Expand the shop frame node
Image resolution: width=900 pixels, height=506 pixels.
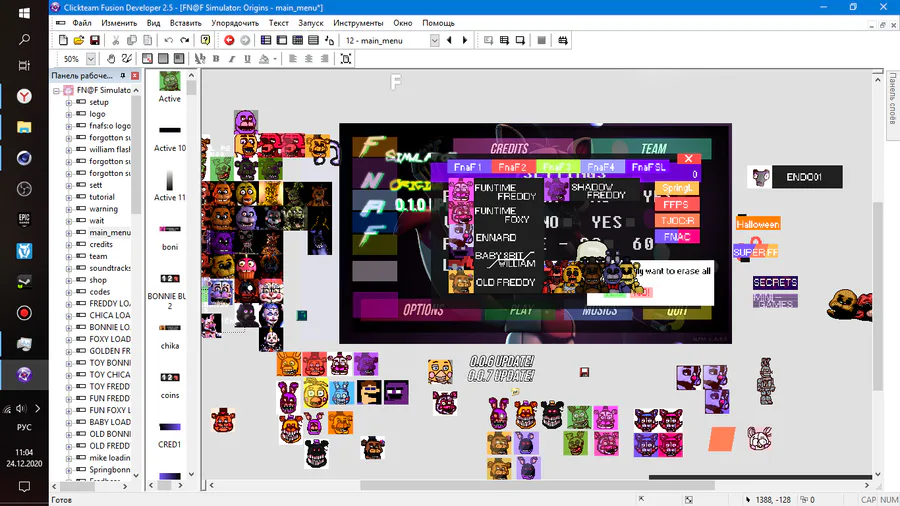(x=68, y=280)
